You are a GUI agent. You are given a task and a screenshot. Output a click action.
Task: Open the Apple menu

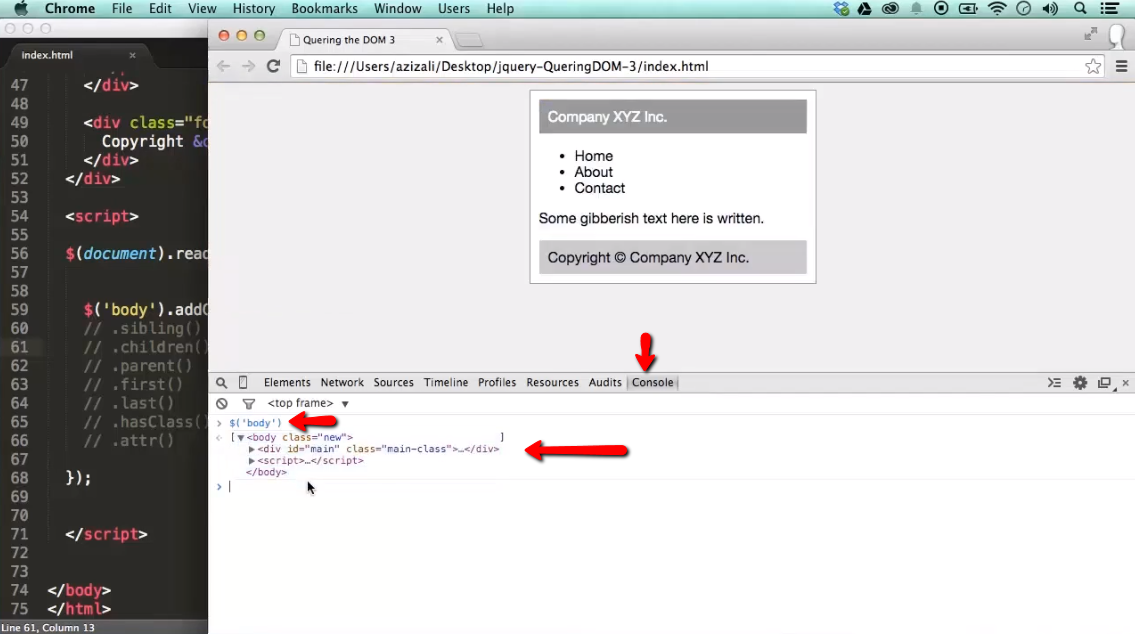tap(21, 9)
